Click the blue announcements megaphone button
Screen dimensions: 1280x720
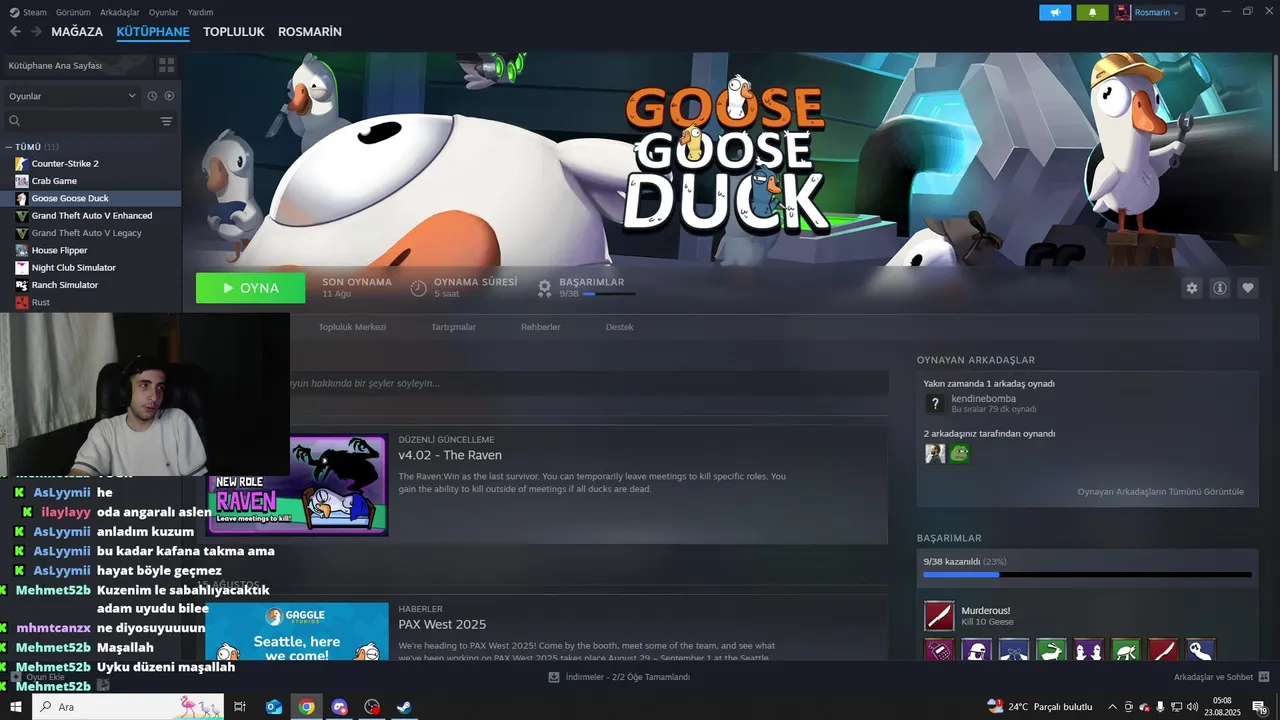click(1055, 12)
